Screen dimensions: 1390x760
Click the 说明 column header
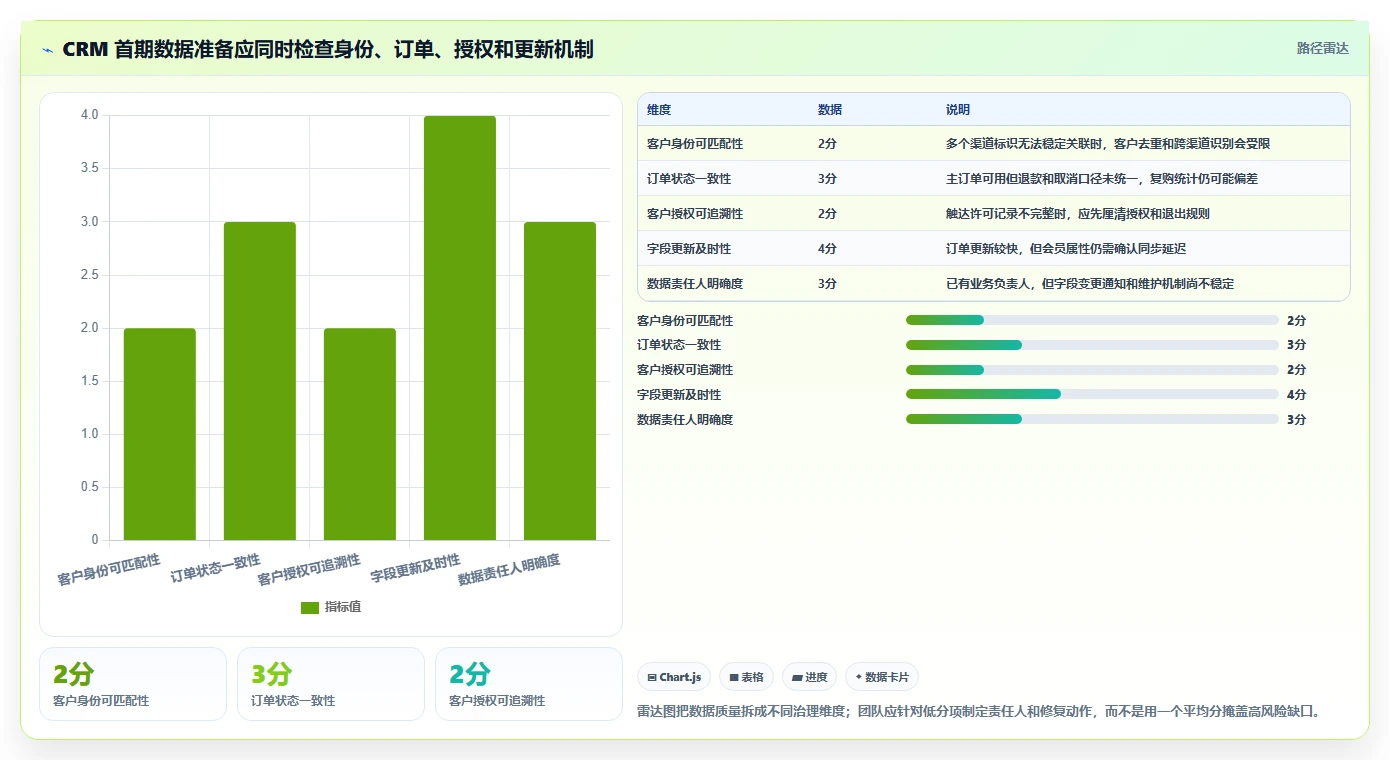click(x=958, y=110)
